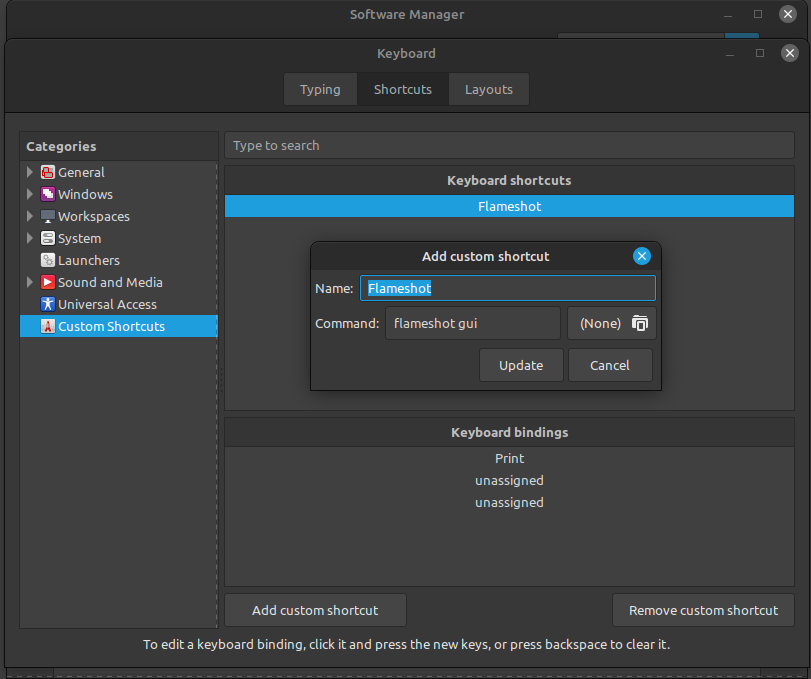Expand the Workspaces category

30,216
